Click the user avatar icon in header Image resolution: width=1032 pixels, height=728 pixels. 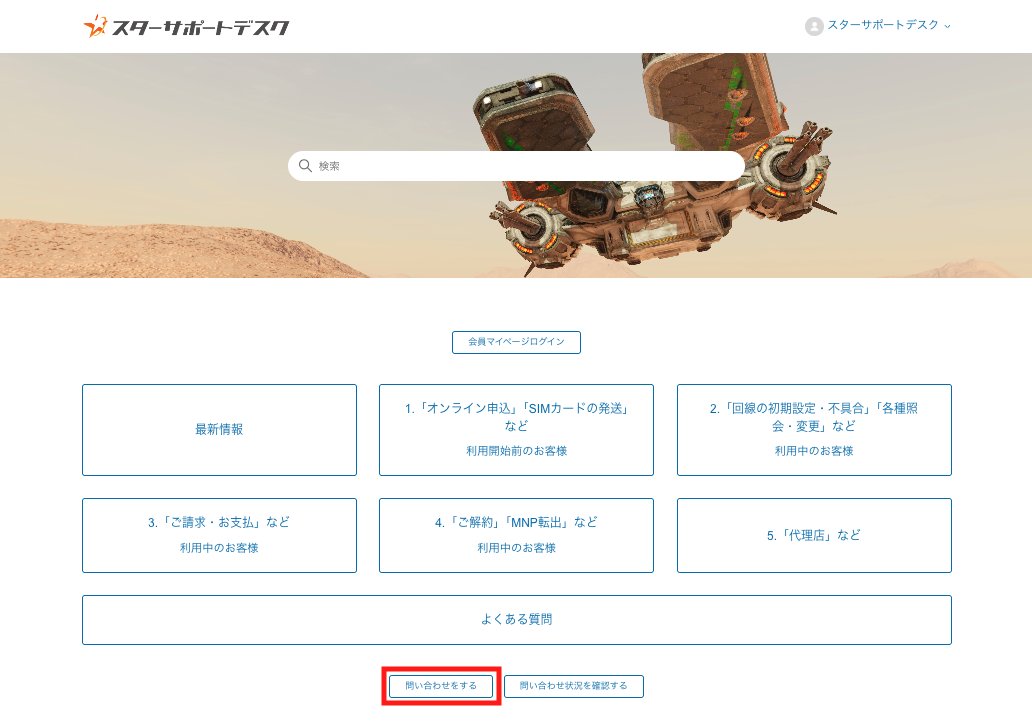[x=814, y=26]
